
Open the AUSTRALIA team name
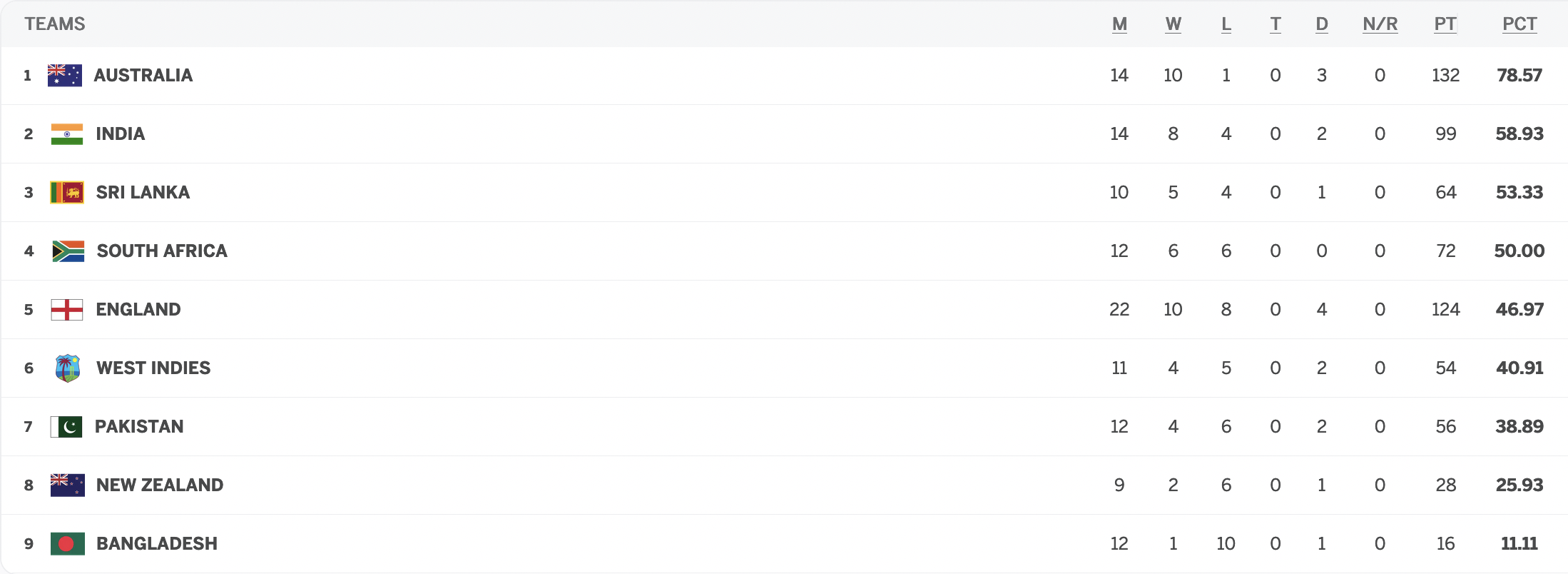pos(143,76)
